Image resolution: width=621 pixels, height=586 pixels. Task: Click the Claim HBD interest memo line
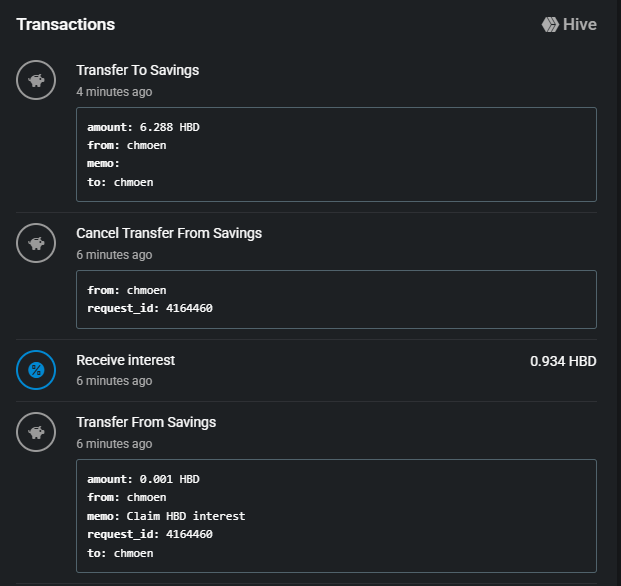point(166,516)
